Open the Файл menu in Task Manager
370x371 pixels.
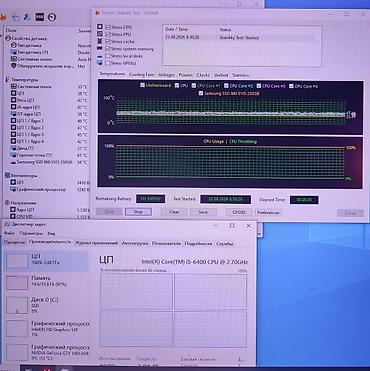point(9,233)
